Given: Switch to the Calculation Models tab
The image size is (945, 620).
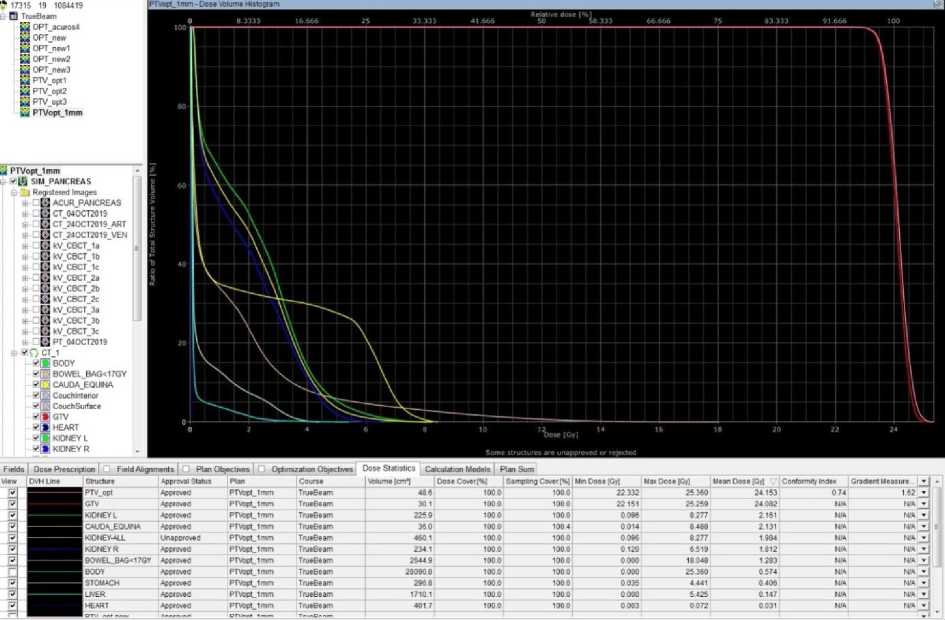Looking at the screenshot, I should (457, 468).
